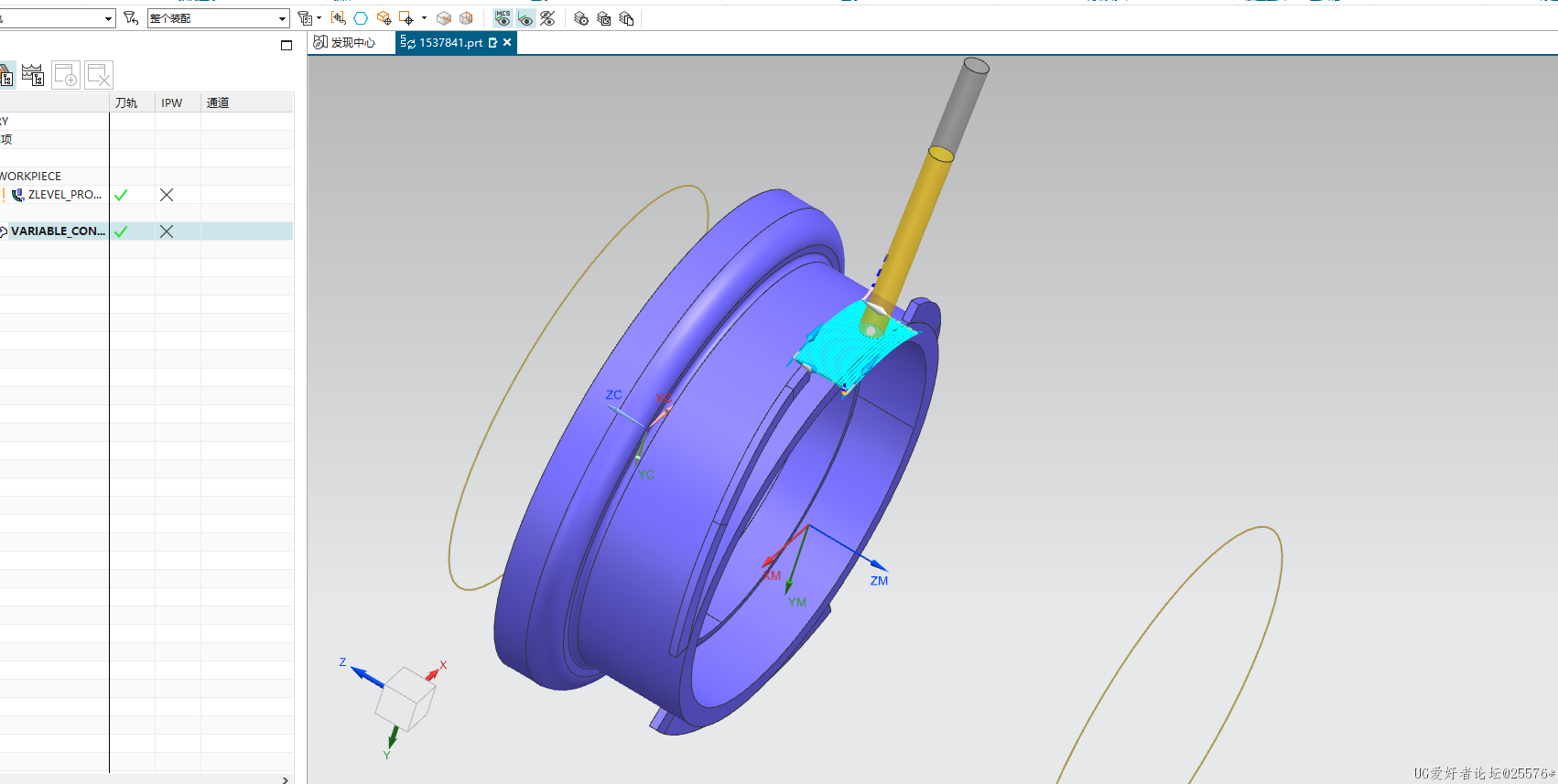Image resolution: width=1558 pixels, height=784 pixels.
Task: Click the delete window X icon
Action: point(99,75)
